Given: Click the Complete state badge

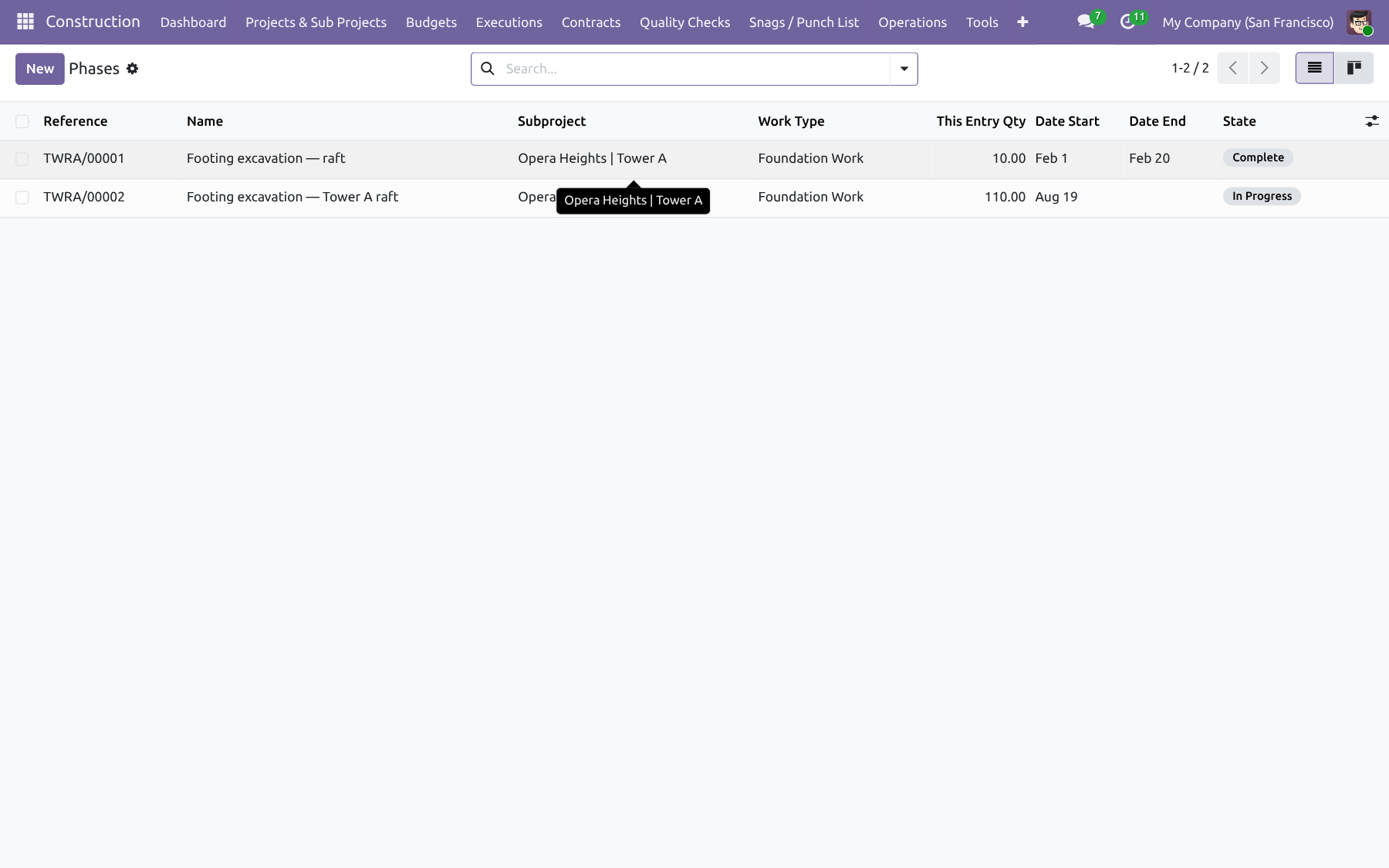Looking at the screenshot, I should (1258, 157).
